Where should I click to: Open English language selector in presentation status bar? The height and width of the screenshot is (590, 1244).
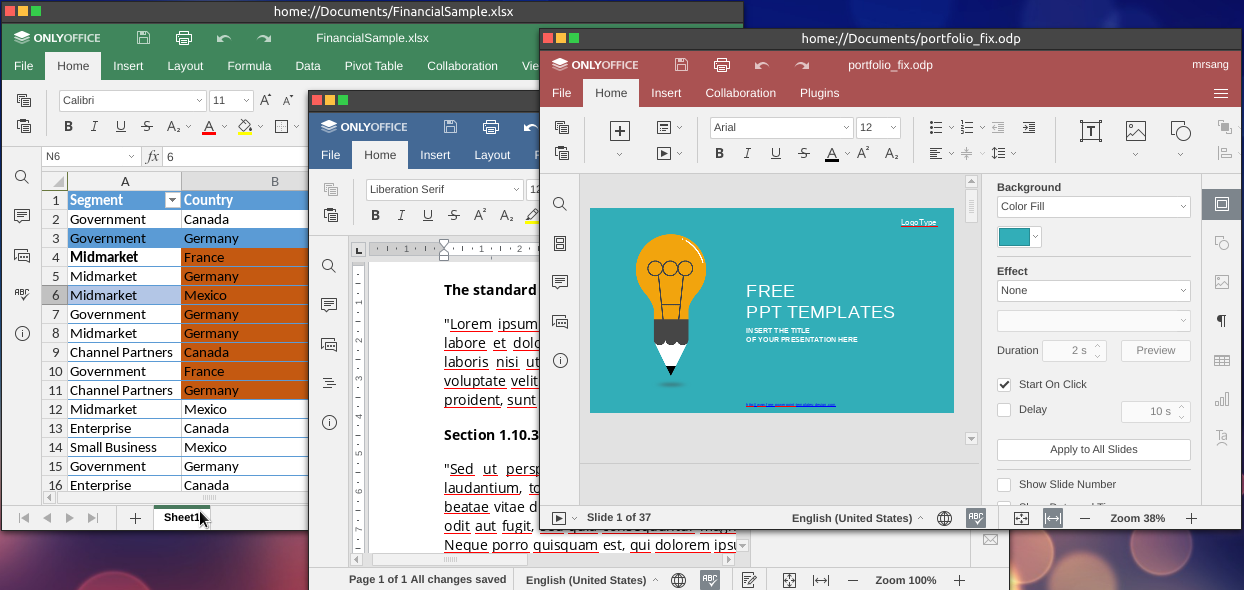pos(857,518)
